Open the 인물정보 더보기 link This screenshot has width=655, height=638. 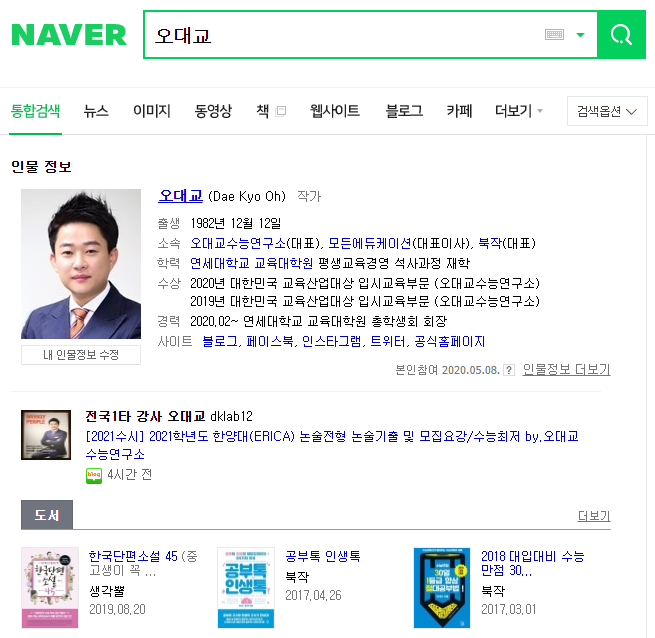pyautogui.click(x=566, y=369)
